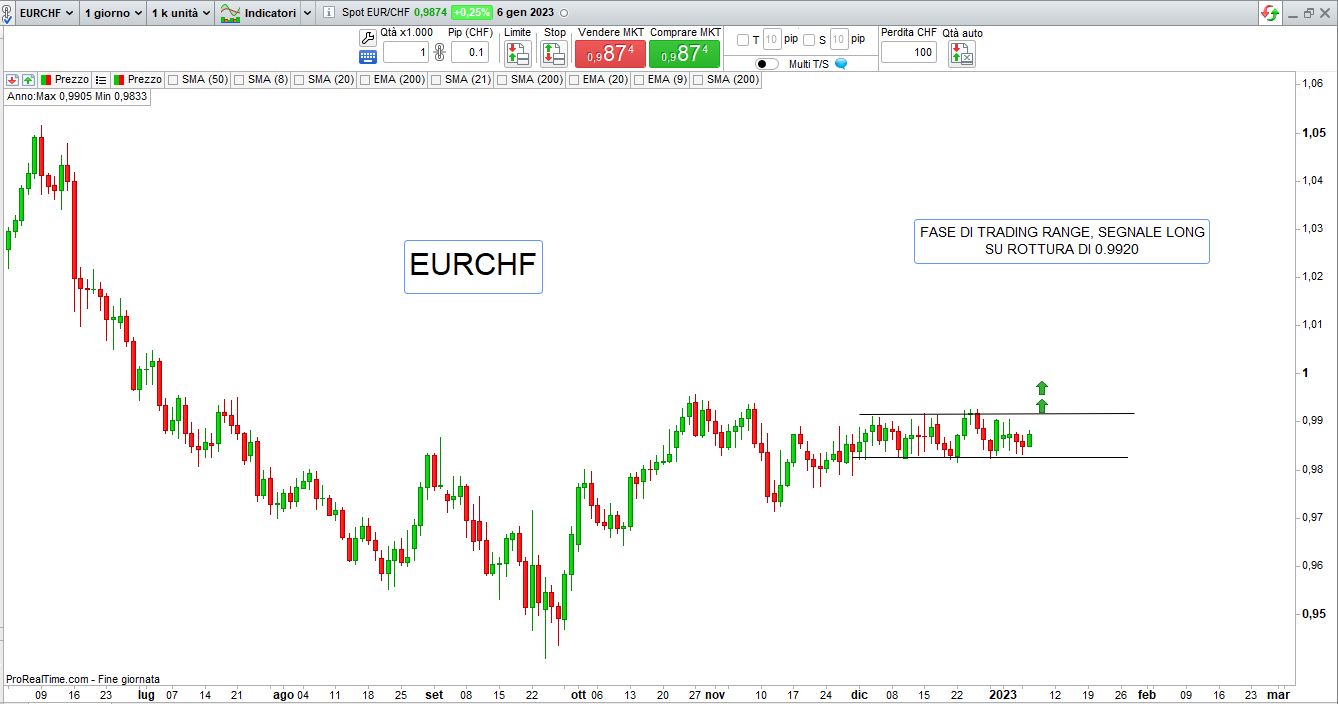1338x704 pixels.
Task: Open the Indicatori menu
Action: [x=265, y=13]
